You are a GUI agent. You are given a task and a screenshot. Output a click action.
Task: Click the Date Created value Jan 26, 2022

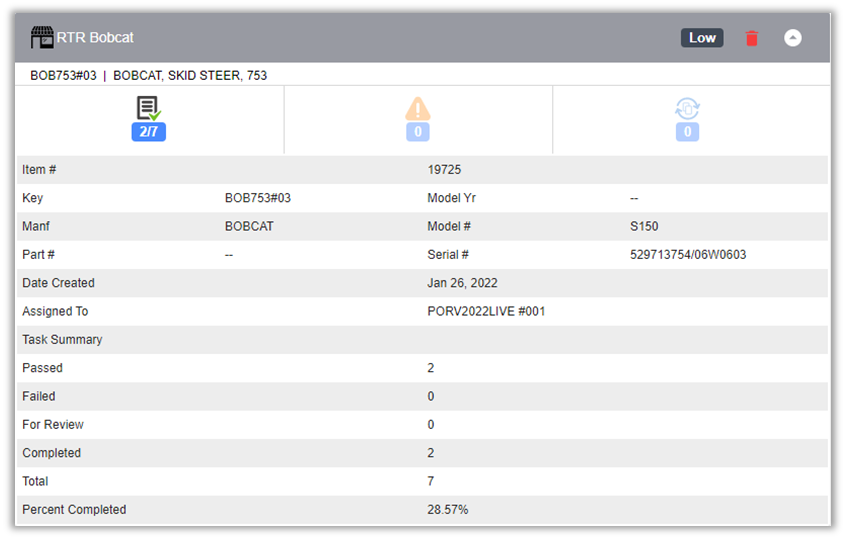tap(462, 283)
